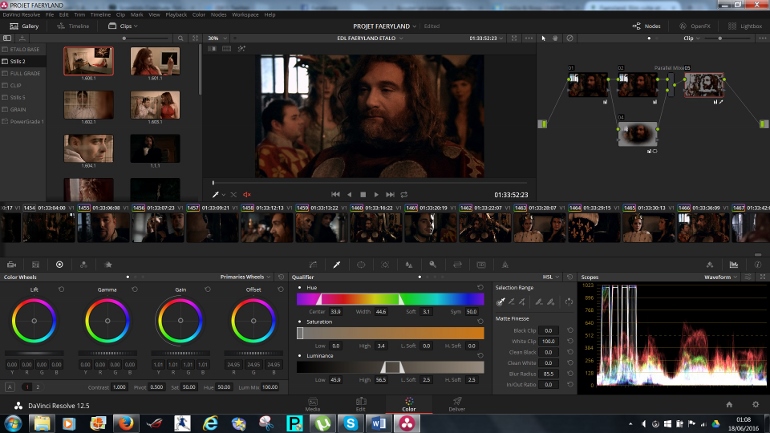Open the Blur palette
770x433 pixels.
coord(409,265)
